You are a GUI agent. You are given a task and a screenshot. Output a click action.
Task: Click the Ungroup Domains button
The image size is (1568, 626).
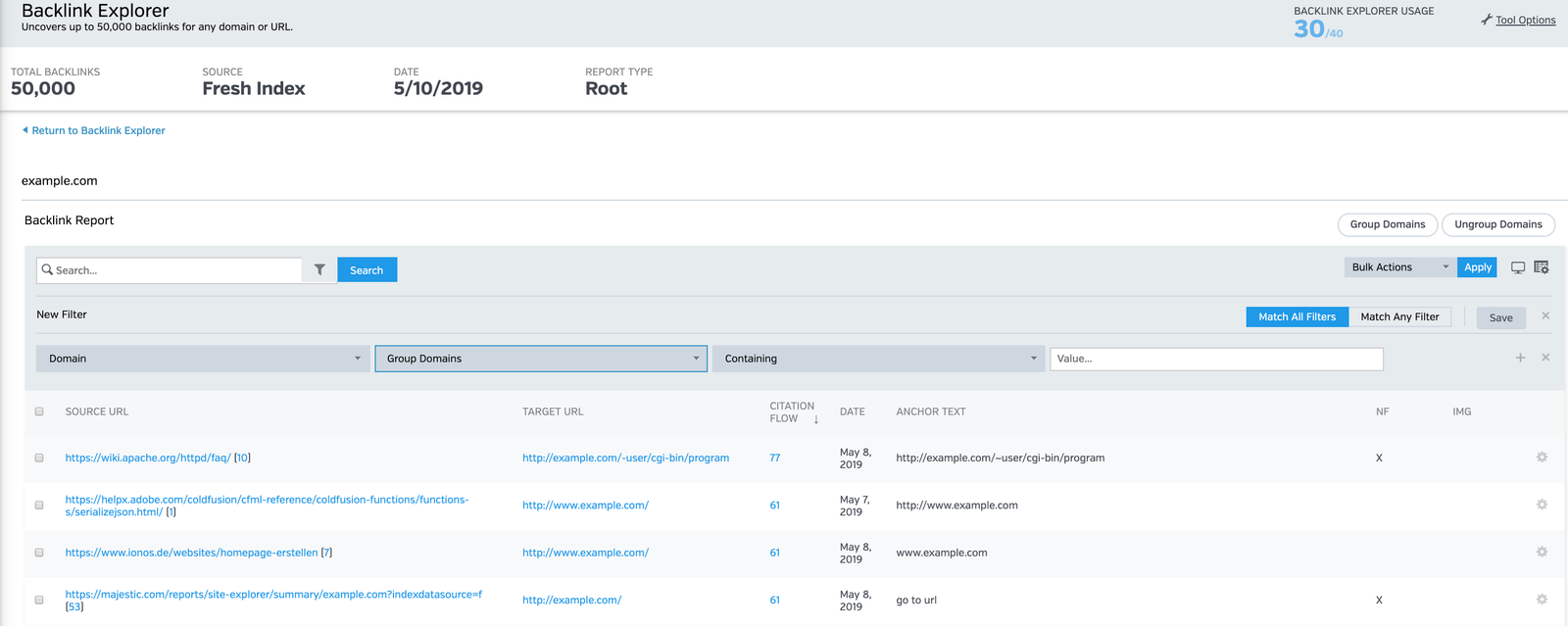pos(1497,224)
